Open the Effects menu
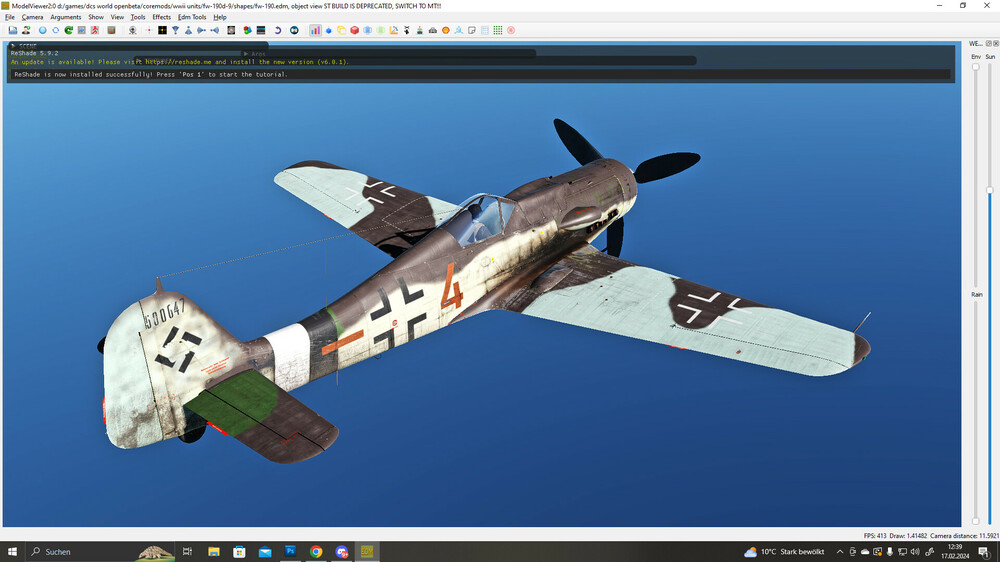 161,17
